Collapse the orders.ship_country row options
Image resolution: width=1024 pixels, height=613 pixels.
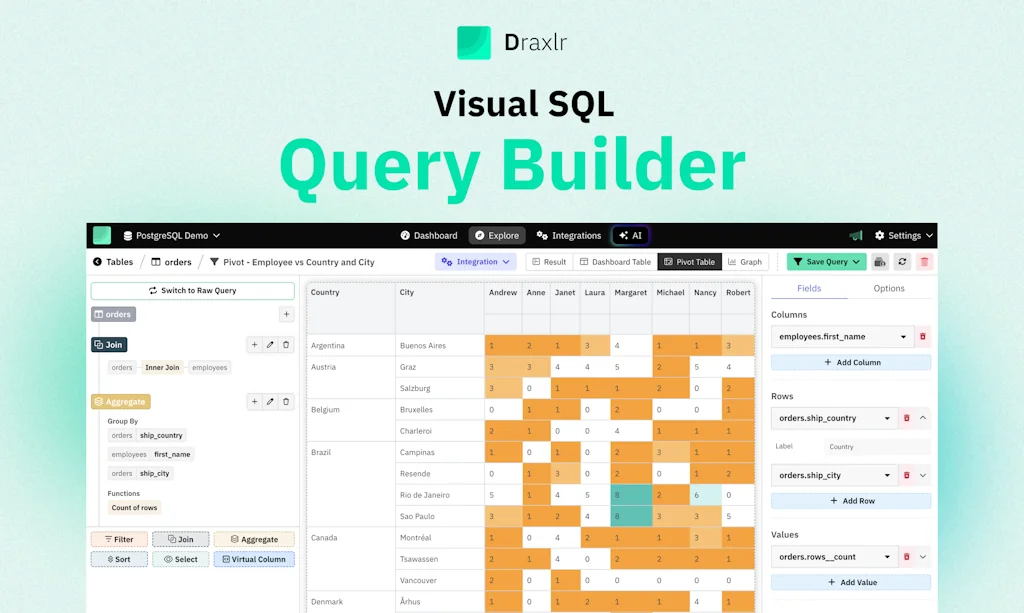coord(923,418)
